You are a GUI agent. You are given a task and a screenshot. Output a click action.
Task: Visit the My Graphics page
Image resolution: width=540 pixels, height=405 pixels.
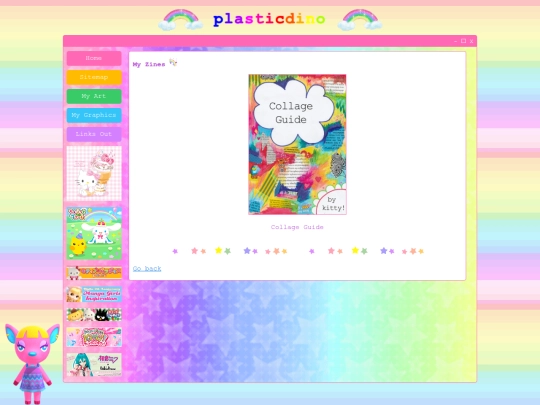coord(94,115)
